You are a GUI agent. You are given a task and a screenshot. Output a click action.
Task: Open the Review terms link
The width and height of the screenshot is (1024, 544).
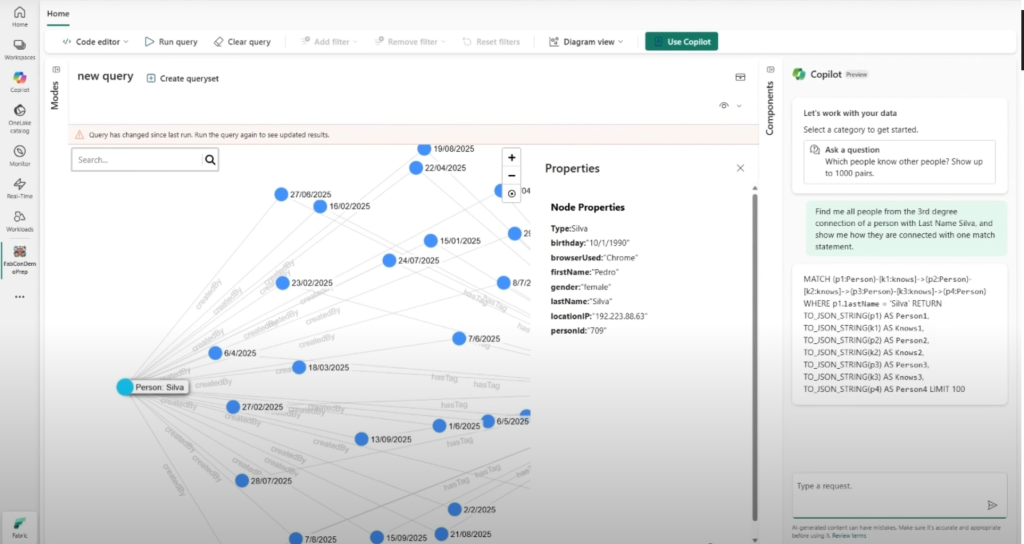point(849,536)
